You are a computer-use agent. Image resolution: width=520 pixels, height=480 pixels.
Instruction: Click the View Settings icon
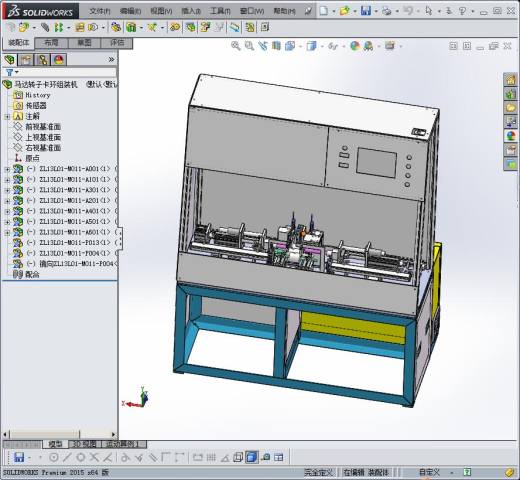(390, 46)
